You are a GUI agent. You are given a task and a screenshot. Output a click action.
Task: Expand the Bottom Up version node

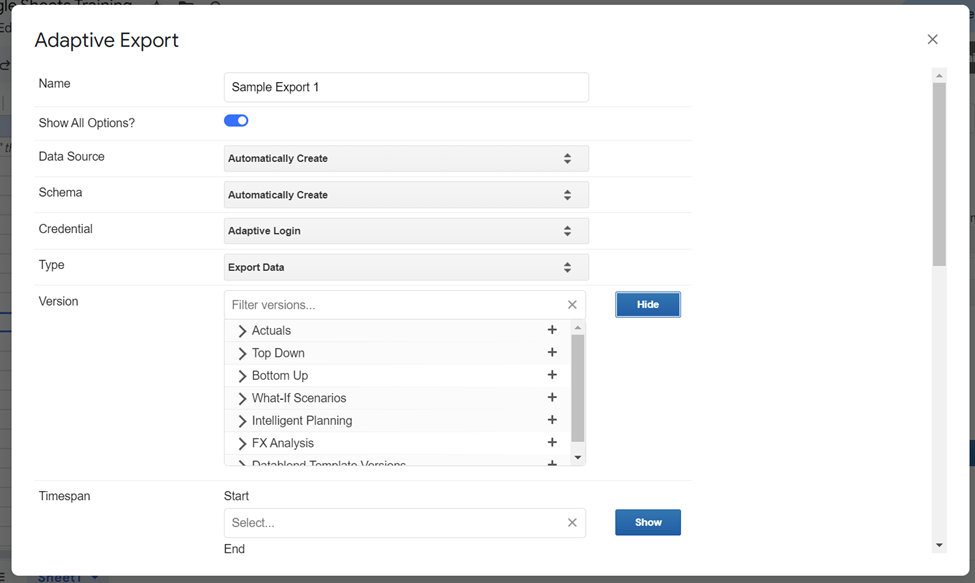243,375
